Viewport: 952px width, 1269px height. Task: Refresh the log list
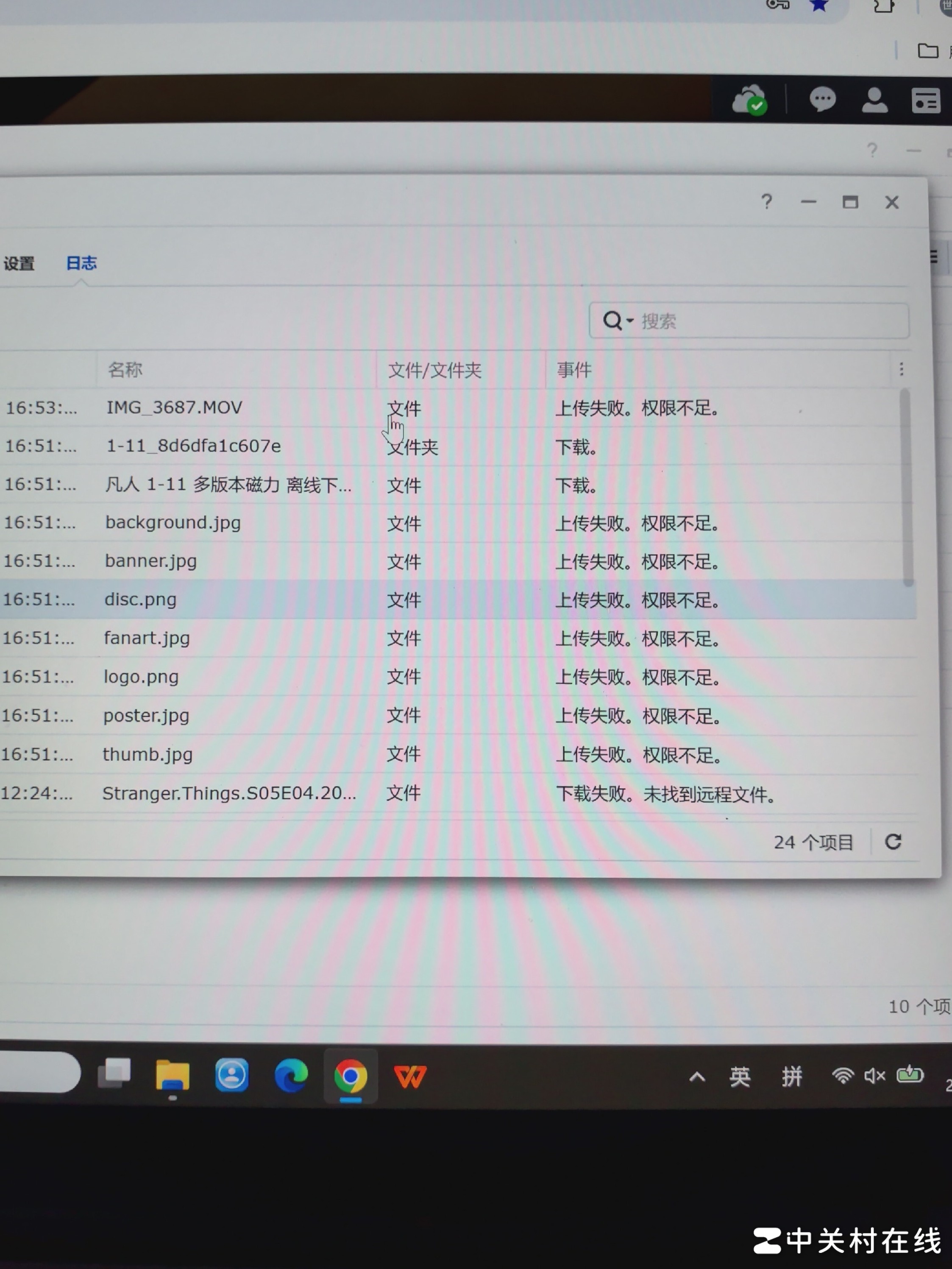[x=893, y=842]
